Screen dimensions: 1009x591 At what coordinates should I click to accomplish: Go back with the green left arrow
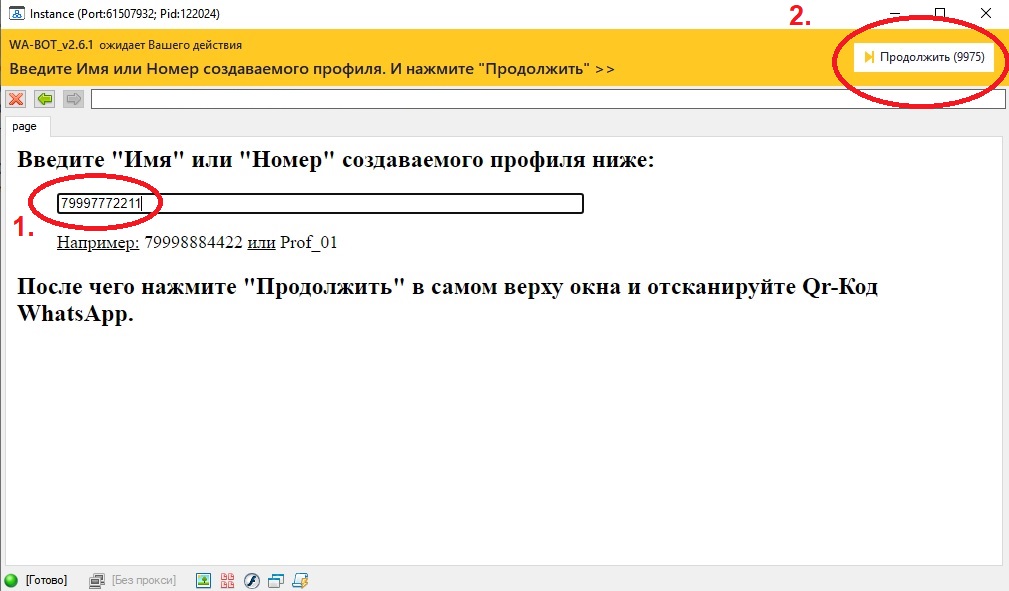(x=44, y=99)
